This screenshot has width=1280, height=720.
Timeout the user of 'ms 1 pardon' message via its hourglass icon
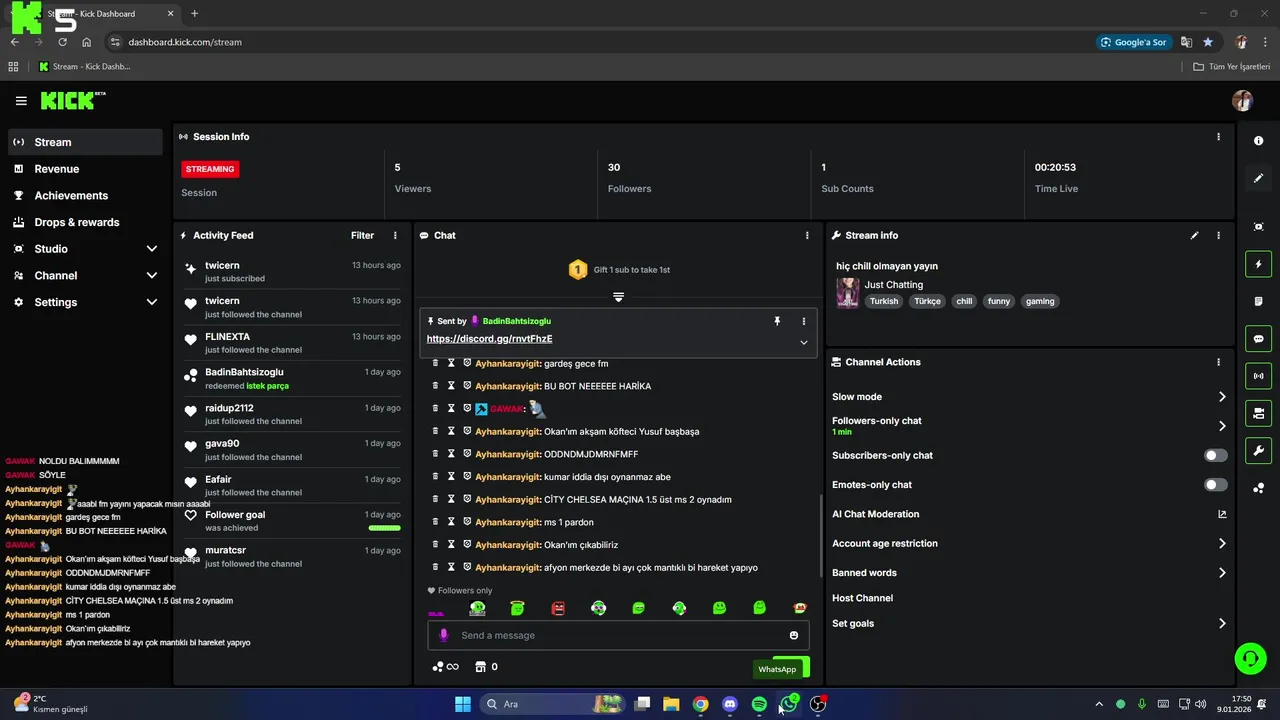point(451,522)
